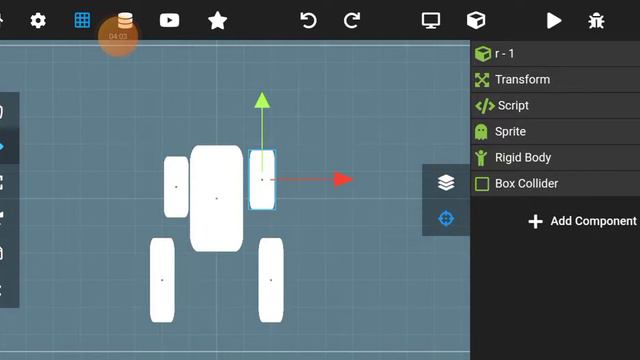Click the green Y-axis gizmo arrow
The image size is (640, 360).
coord(262,101)
